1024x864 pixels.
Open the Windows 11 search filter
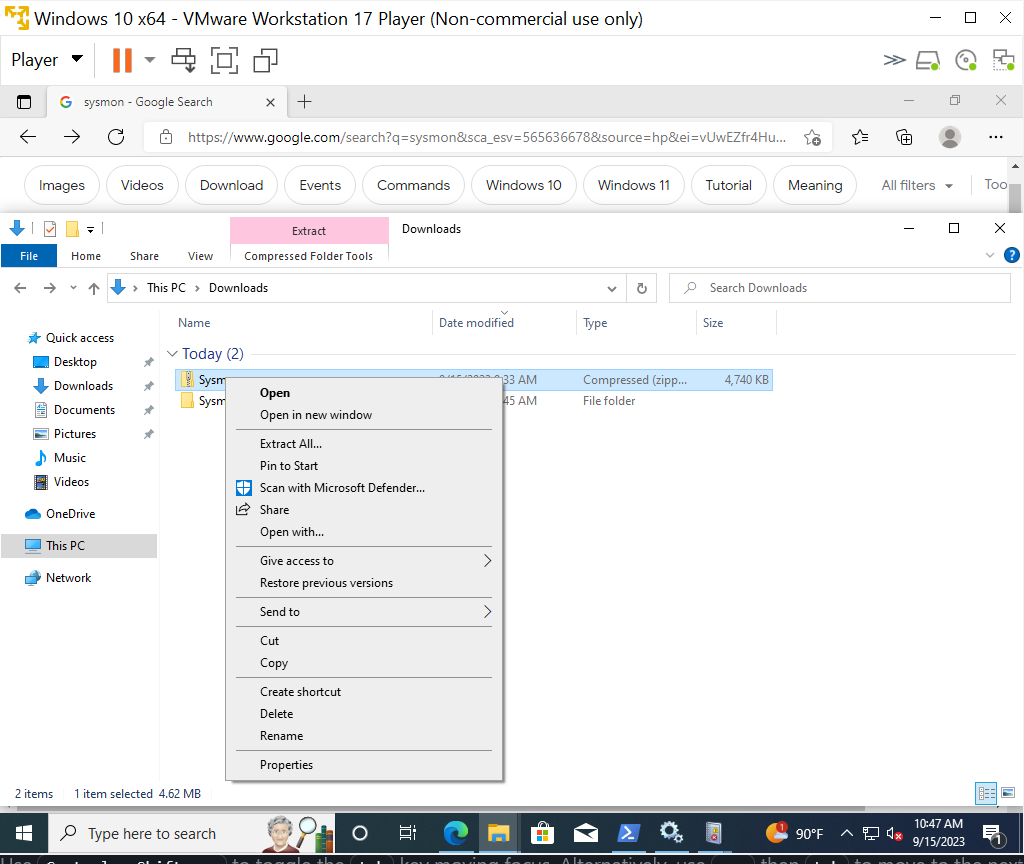coord(633,185)
